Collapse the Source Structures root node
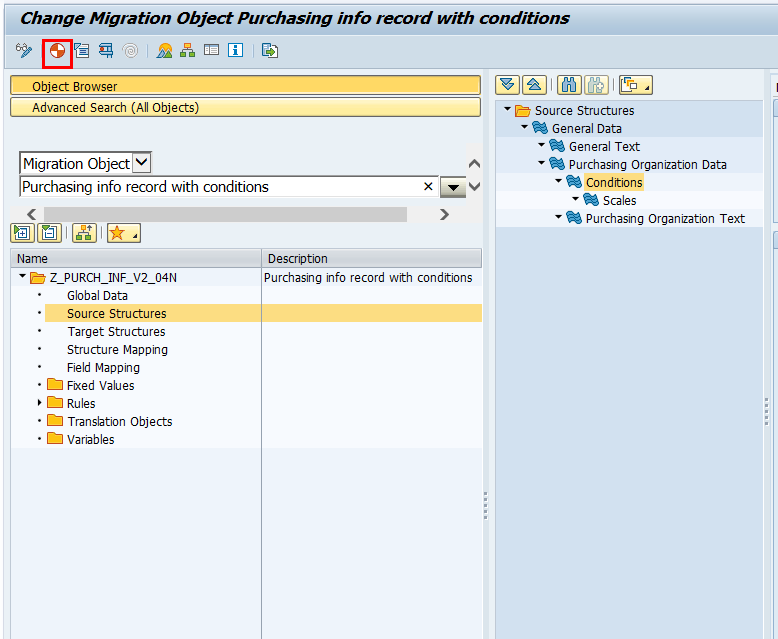This screenshot has width=778, height=639. pyautogui.click(x=507, y=109)
